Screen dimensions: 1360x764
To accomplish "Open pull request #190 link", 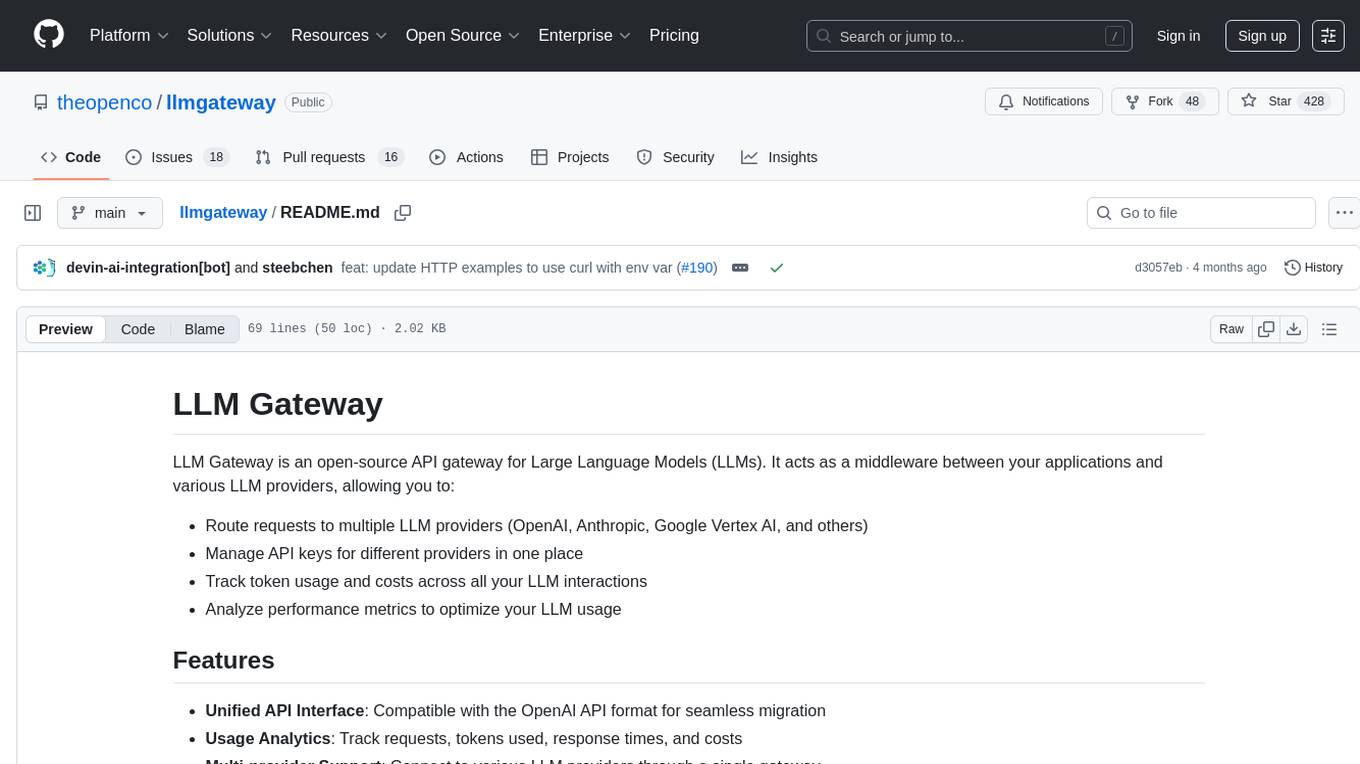I will [x=696, y=267].
